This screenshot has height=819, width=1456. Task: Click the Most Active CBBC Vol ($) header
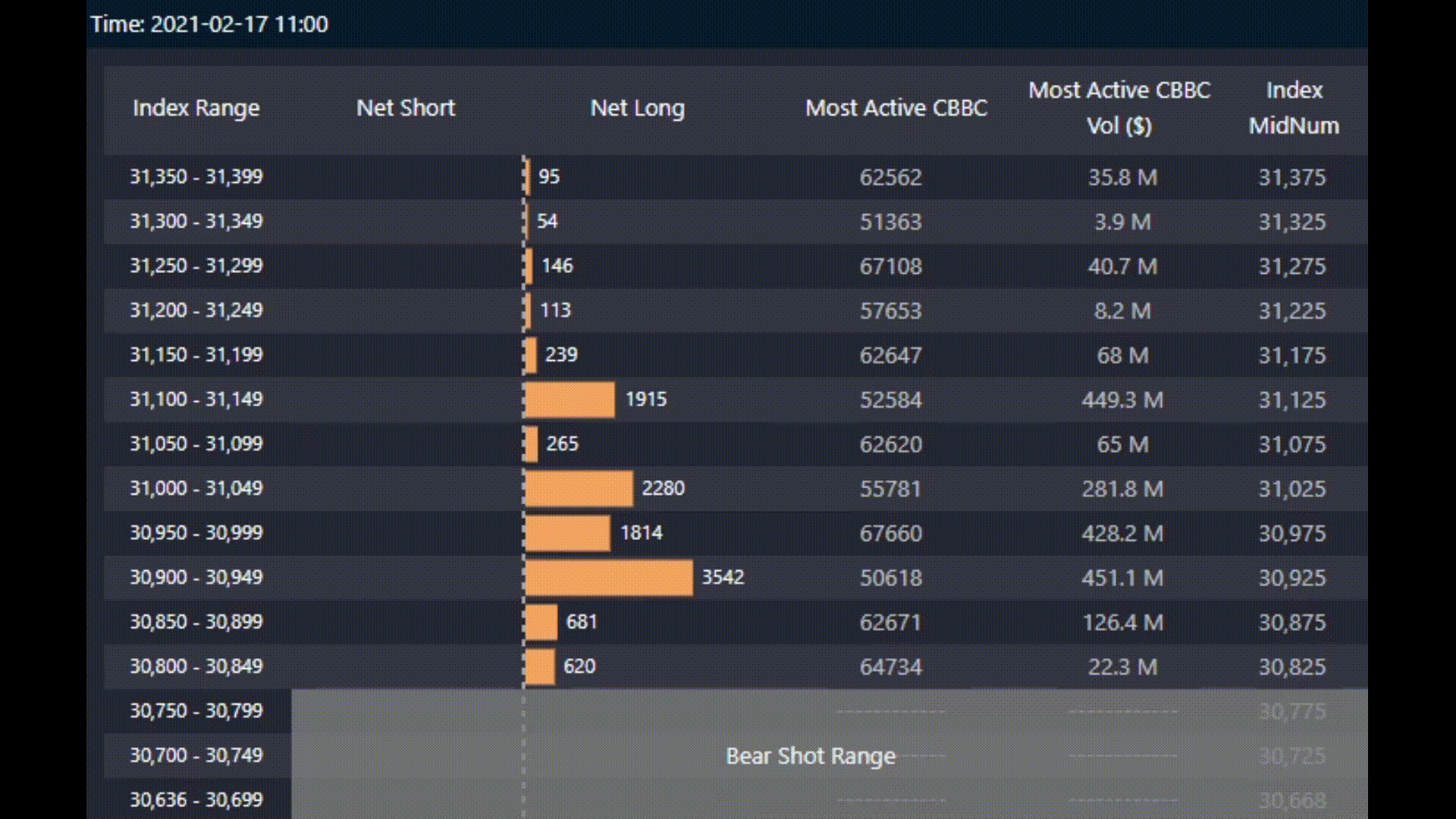coord(1119,108)
